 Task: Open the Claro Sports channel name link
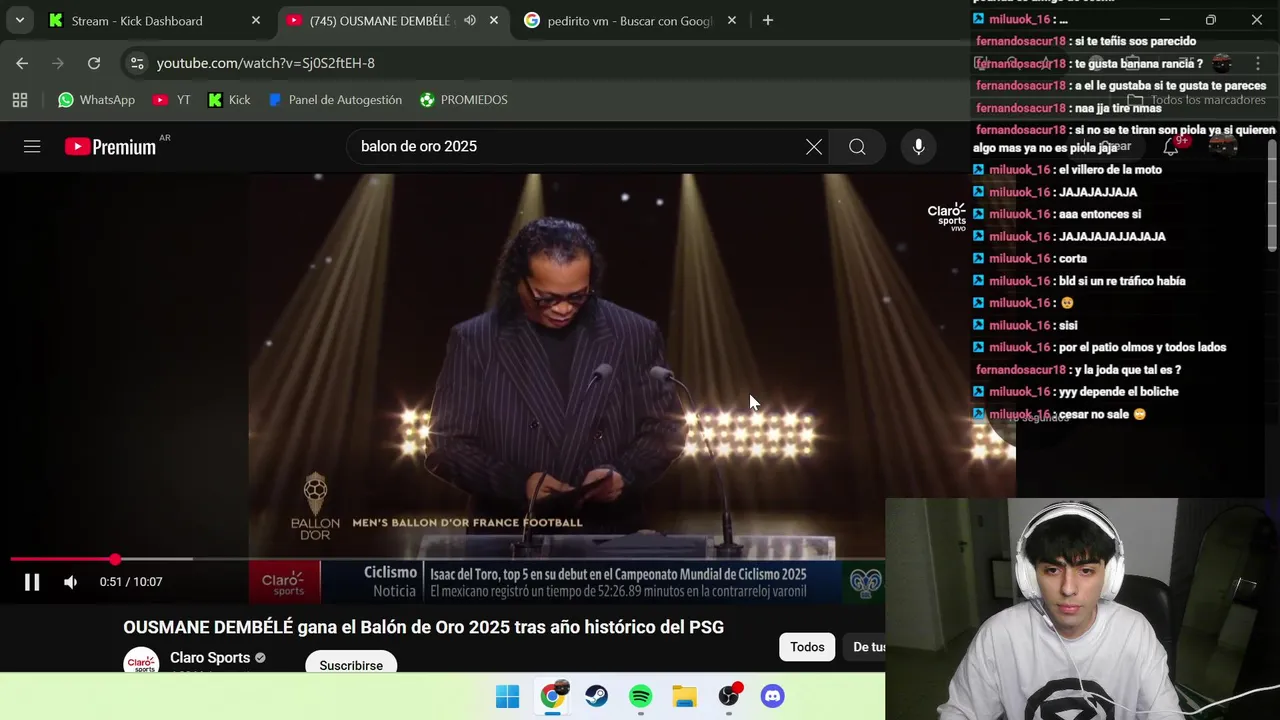pos(210,658)
